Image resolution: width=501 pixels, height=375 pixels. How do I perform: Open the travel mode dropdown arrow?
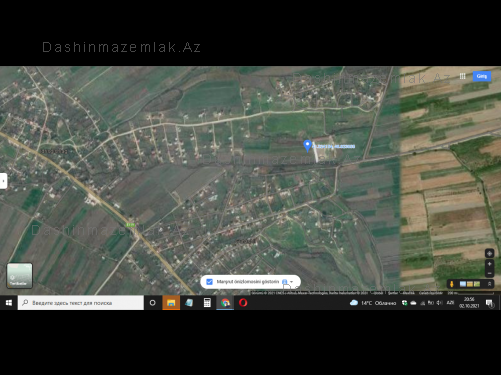point(292,282)
